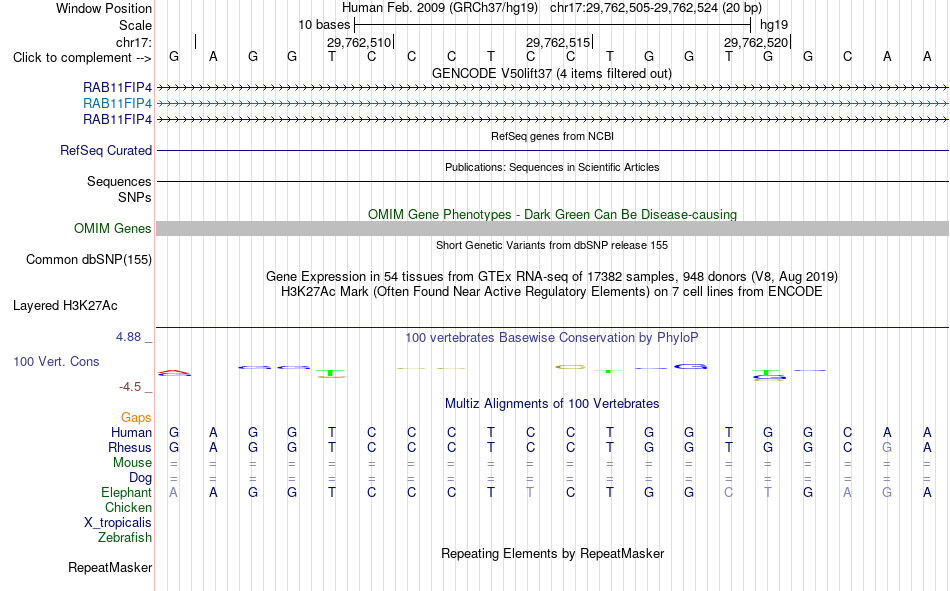Click the gray OMIM Genes bar

coord(553,229)
